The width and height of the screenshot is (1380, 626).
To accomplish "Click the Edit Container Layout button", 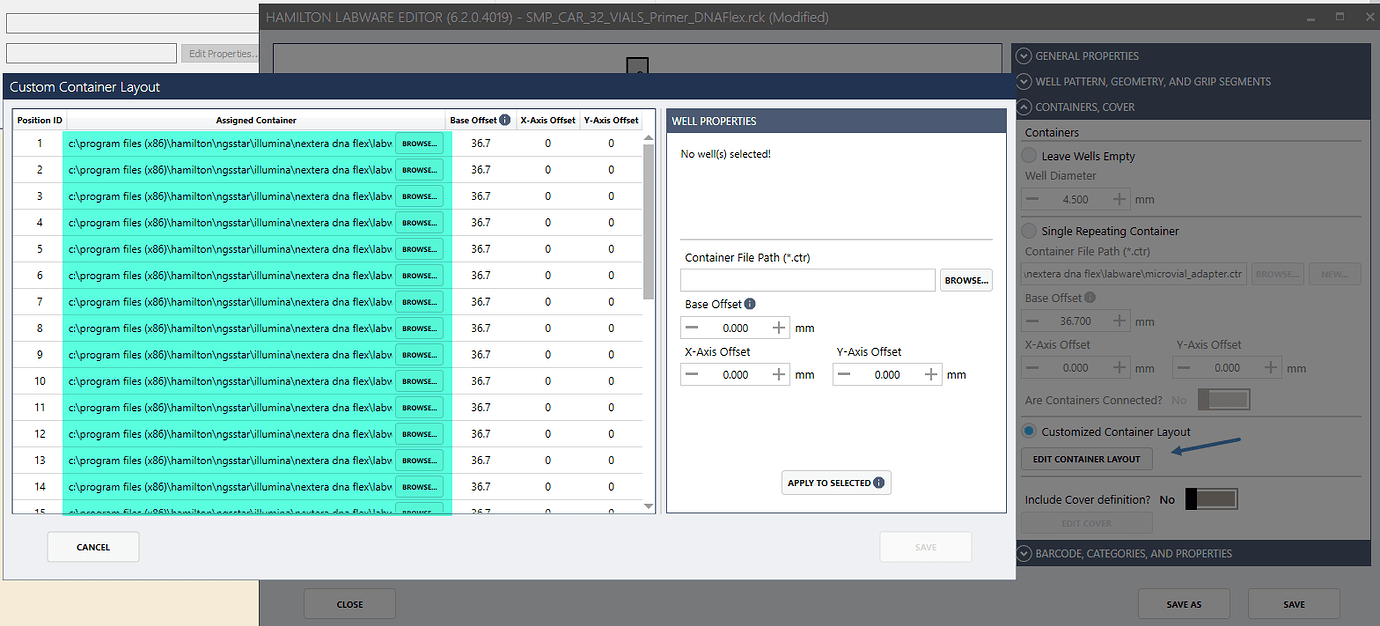I will tap(1086, 459).
